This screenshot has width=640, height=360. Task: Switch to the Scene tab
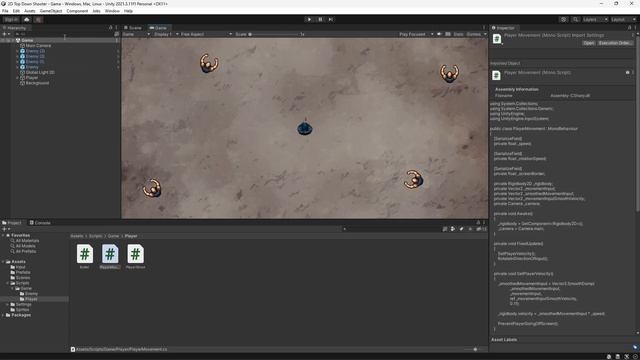pos(133,28)
